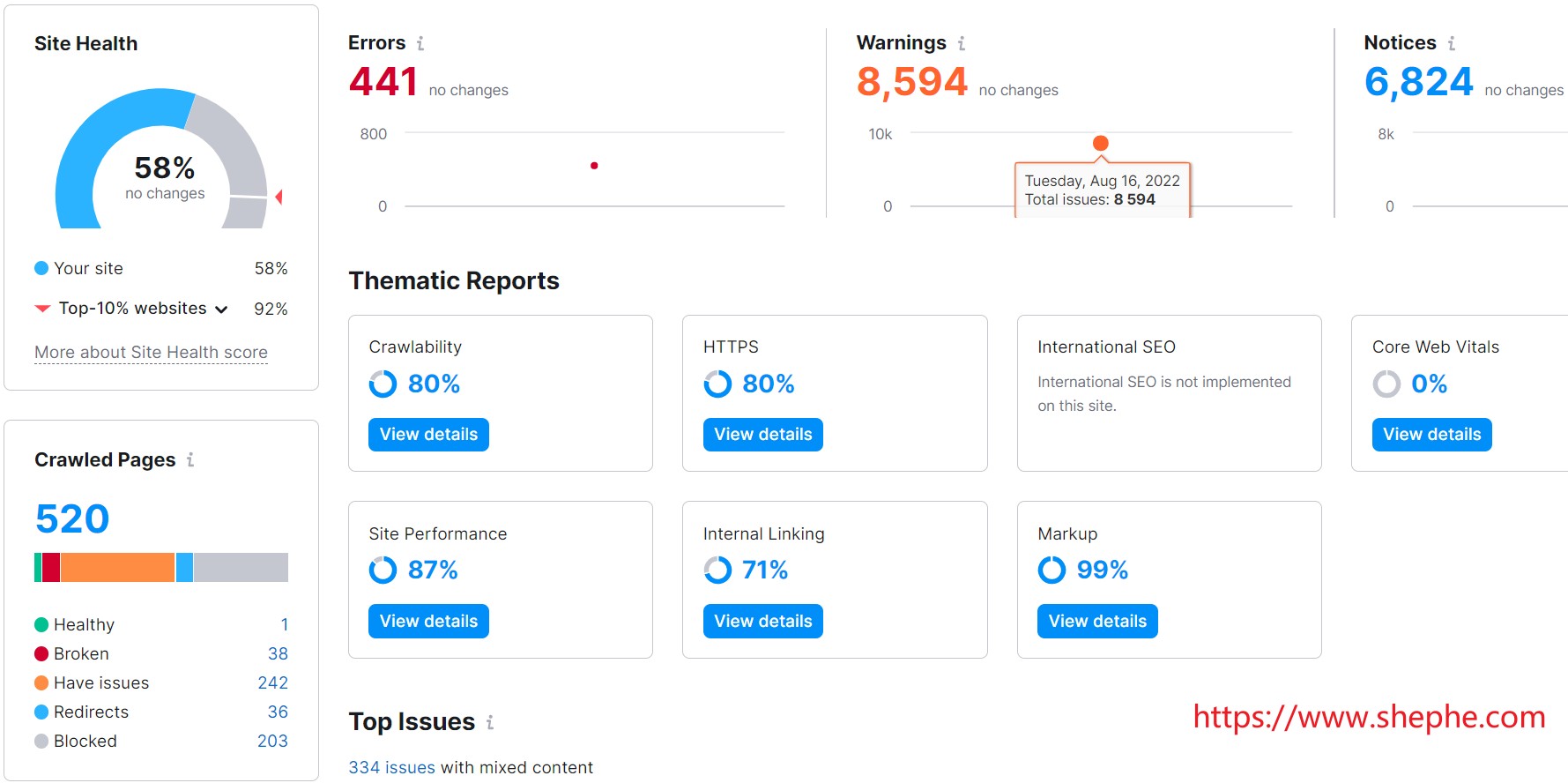Expand the Top-10% websites dropdown

221,309
